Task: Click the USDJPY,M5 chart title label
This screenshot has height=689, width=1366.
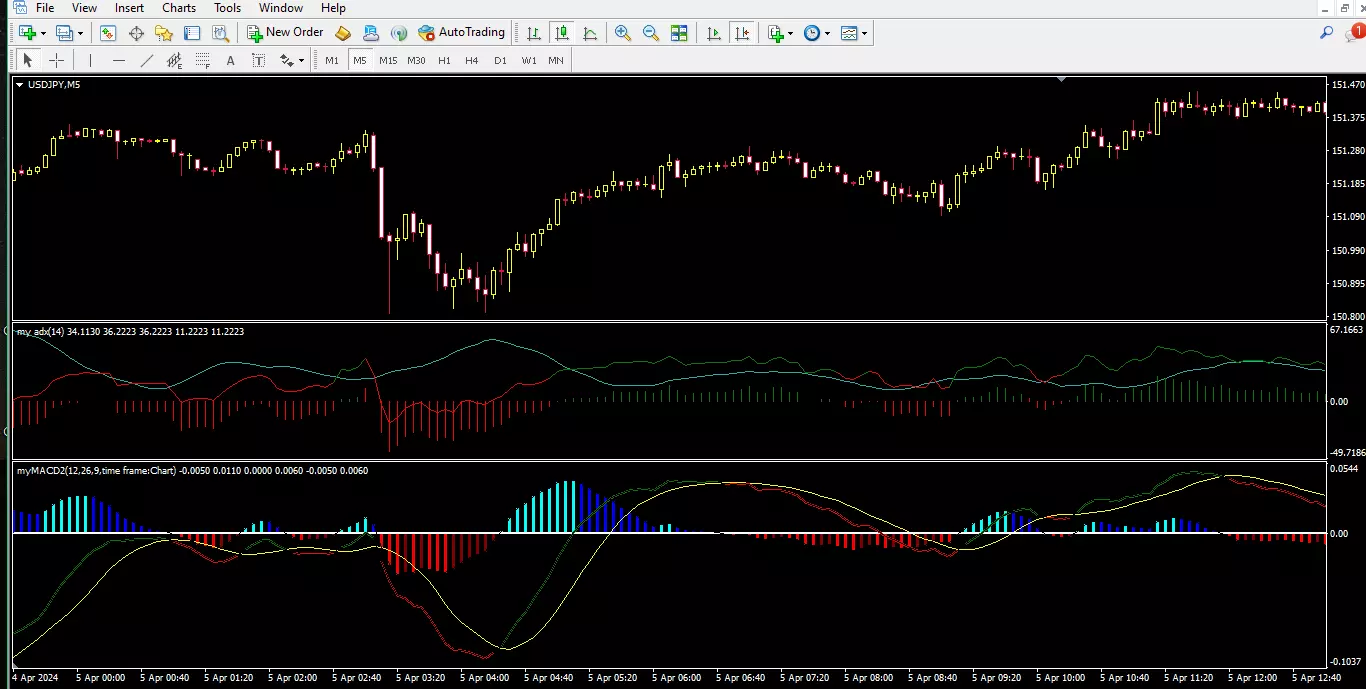Action: click(x=54, y=84)
